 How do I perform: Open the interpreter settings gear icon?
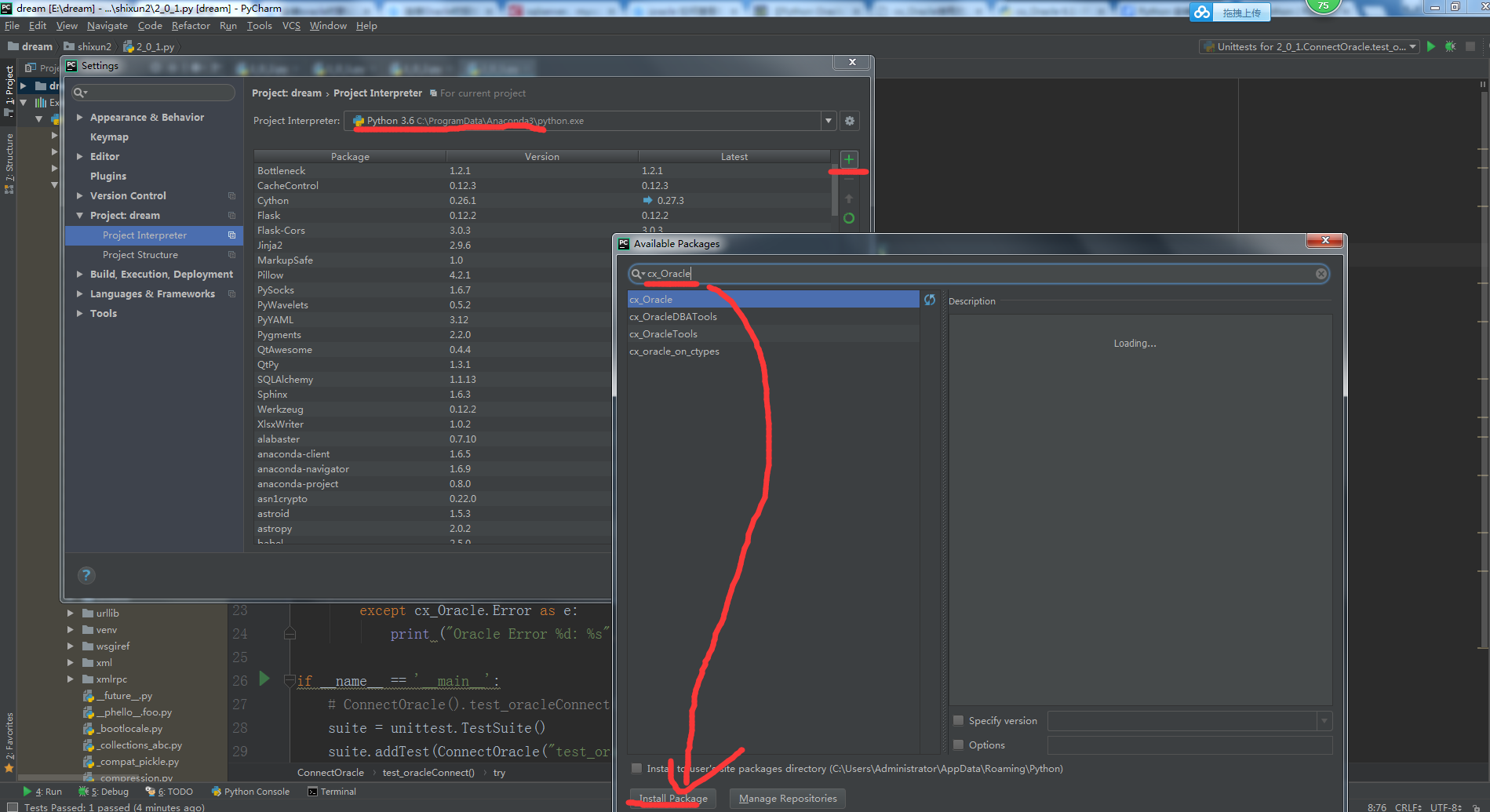click(x=849, y=121)
